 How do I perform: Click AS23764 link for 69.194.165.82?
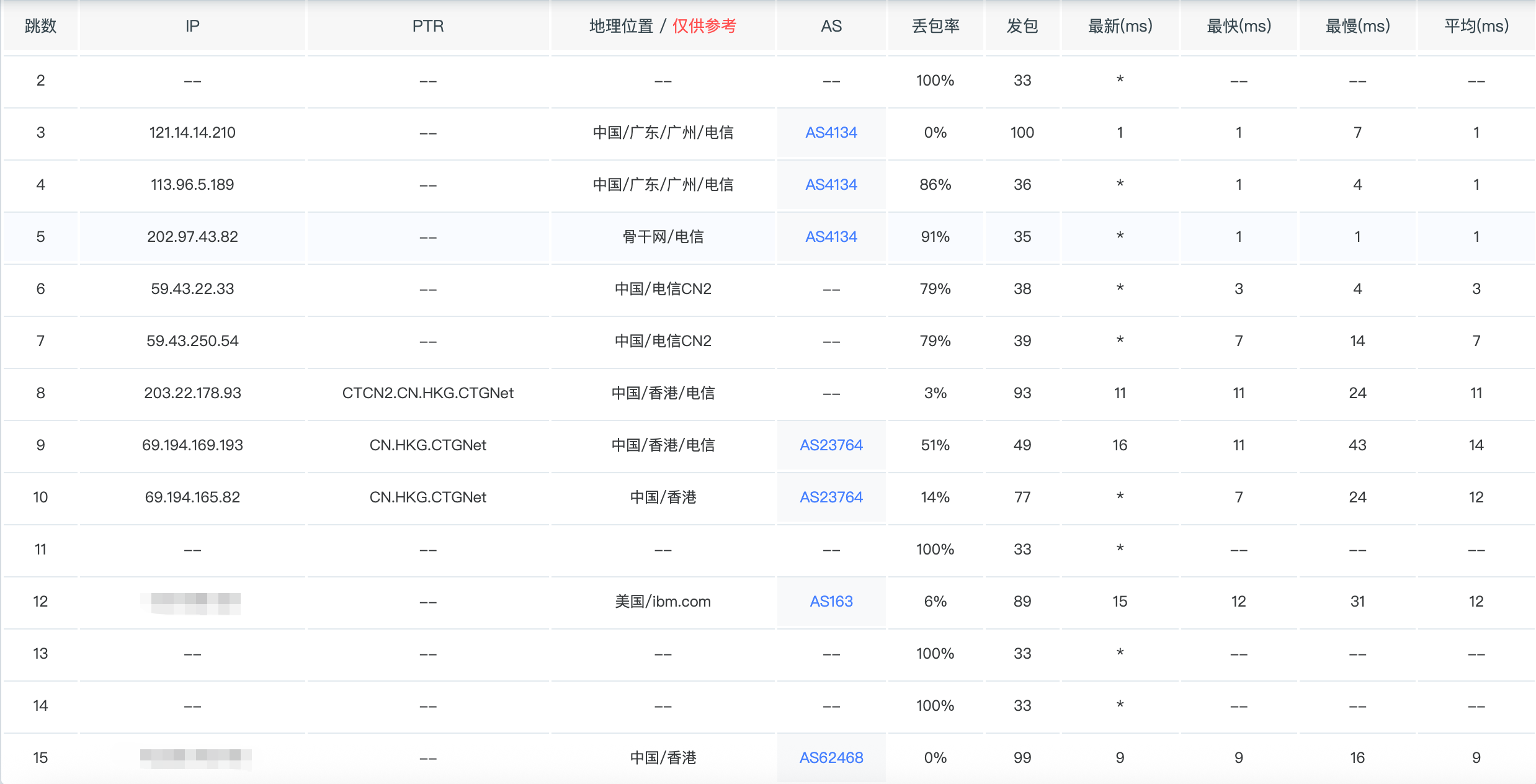tap(831, 497)
